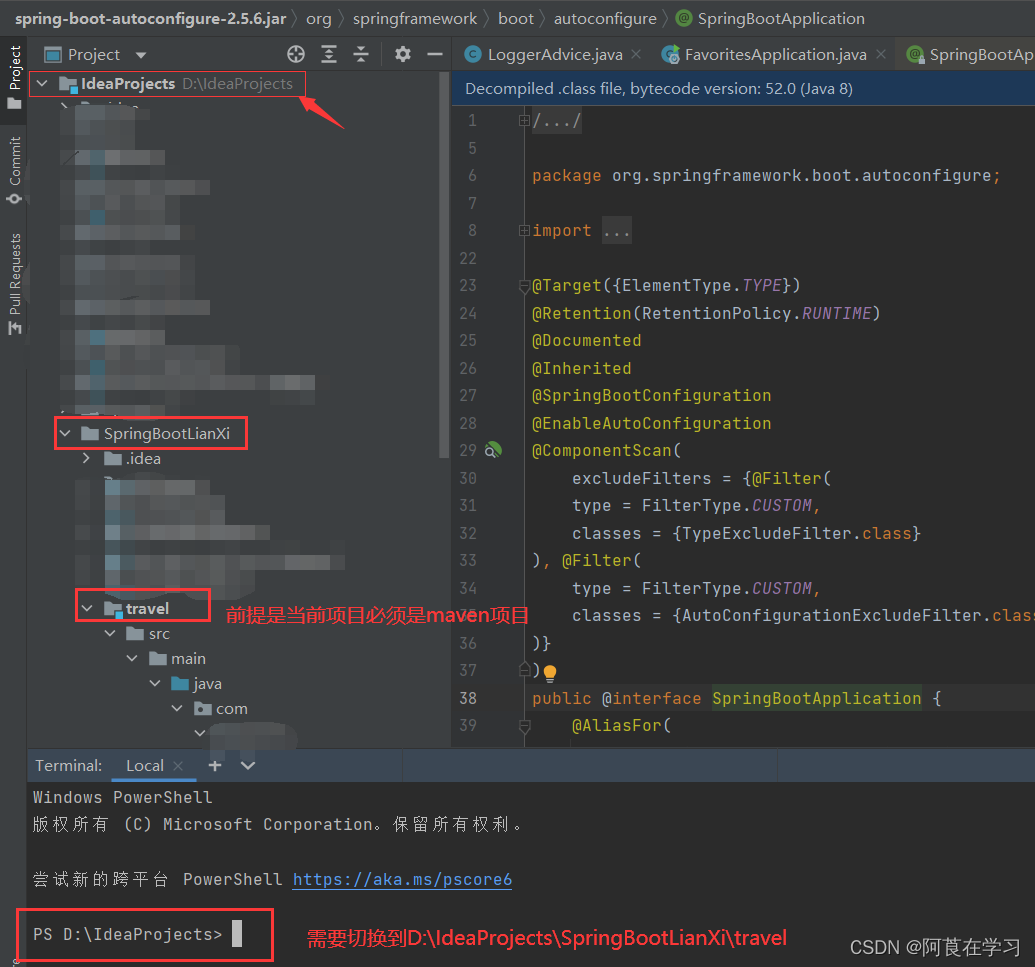
Task: Click the Project panel vertical scrollbar
Action: pyautogui.click(x=444, y=264)
